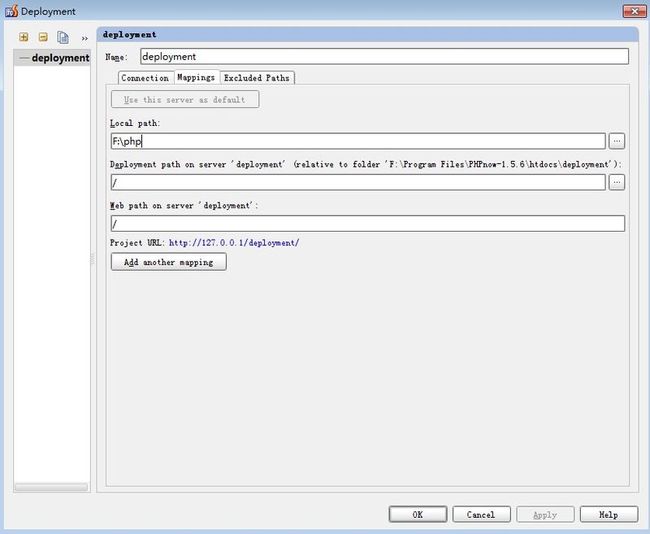Switch to the Excluded Paths tab
This screenshot has width=650, height=534.
(257, 78)
